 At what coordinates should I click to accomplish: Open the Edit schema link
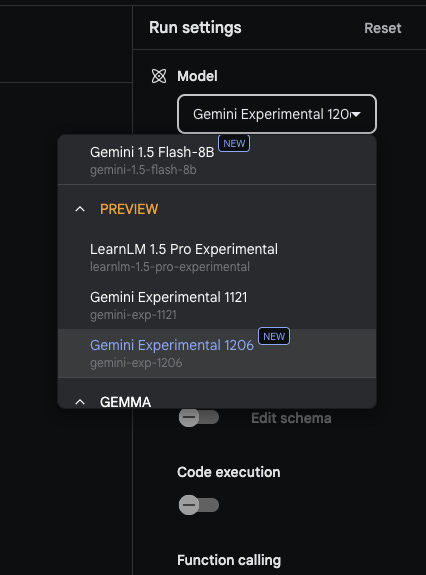291,418
